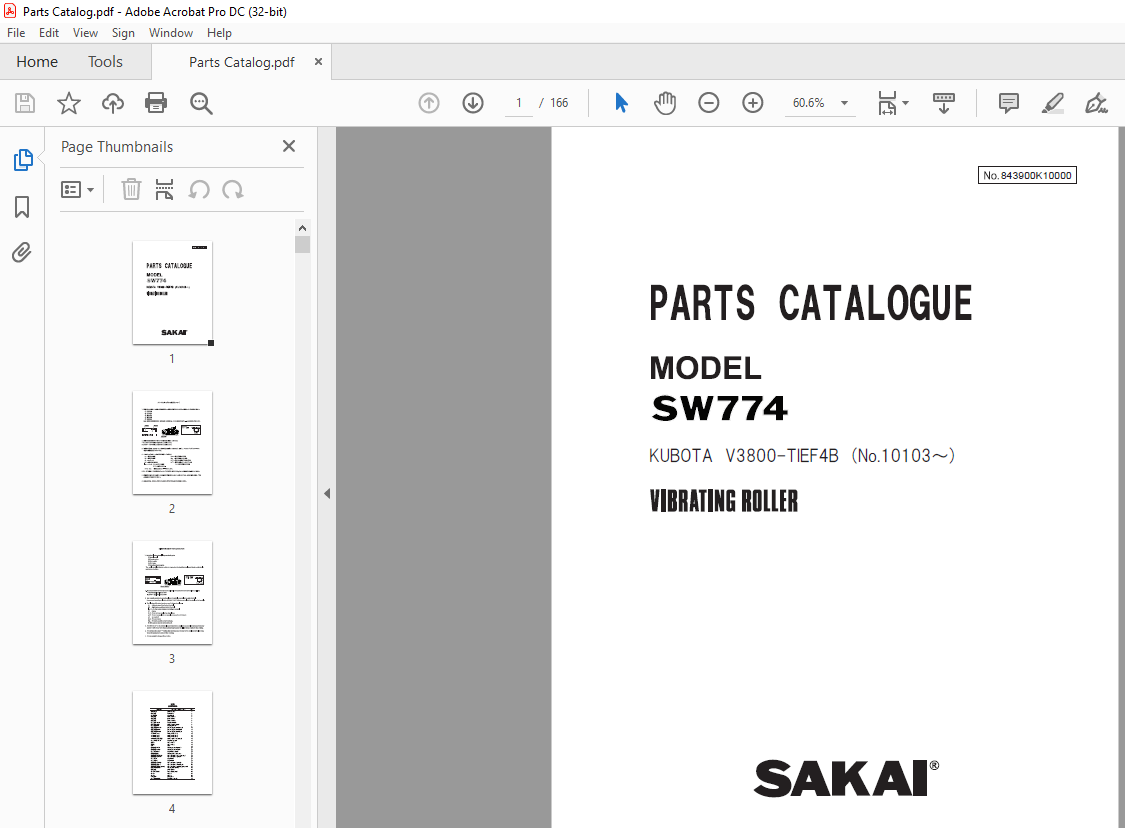Add a sticky note comment
Screen dimensions: 1125x828
1009,103
